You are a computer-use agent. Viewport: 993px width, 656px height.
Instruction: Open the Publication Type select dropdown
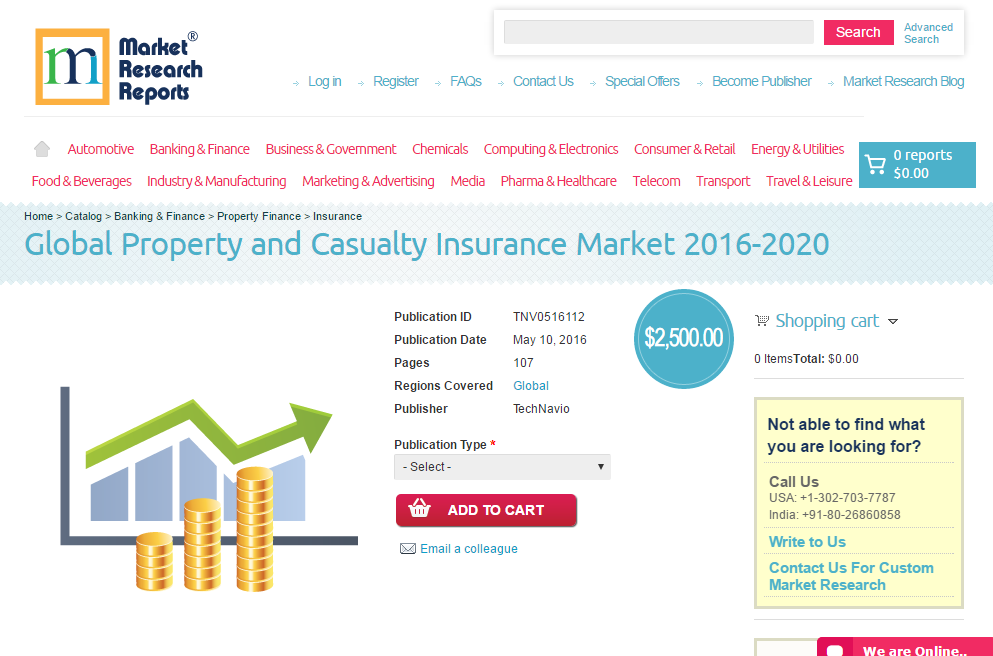[x=502, y=467]
